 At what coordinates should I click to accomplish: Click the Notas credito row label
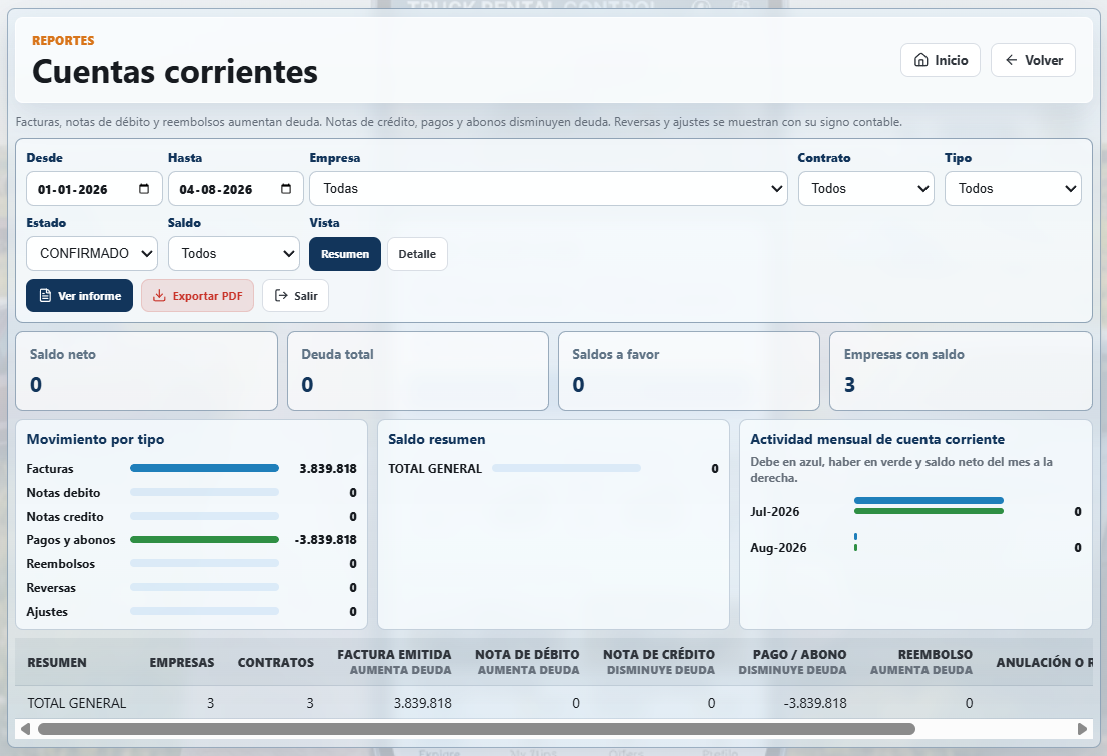[x=65, y=517]
